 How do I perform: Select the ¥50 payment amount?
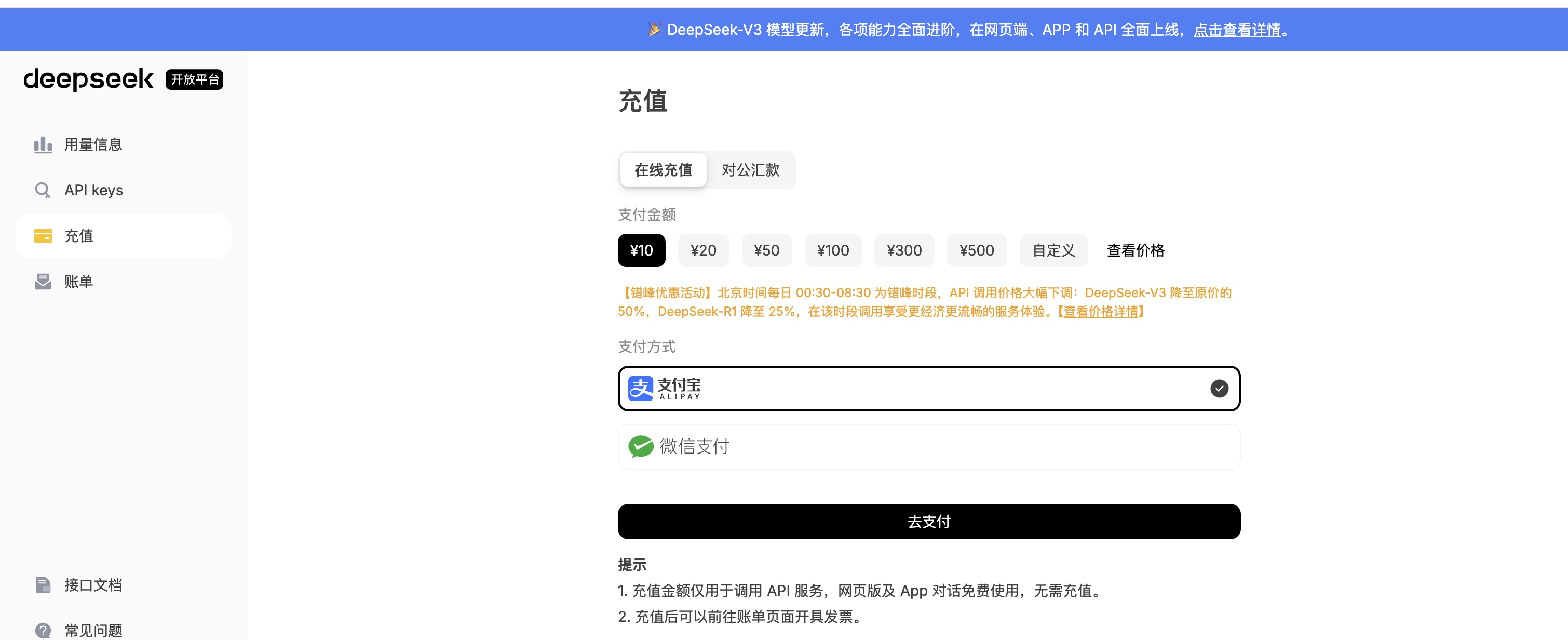click(766, 250)
